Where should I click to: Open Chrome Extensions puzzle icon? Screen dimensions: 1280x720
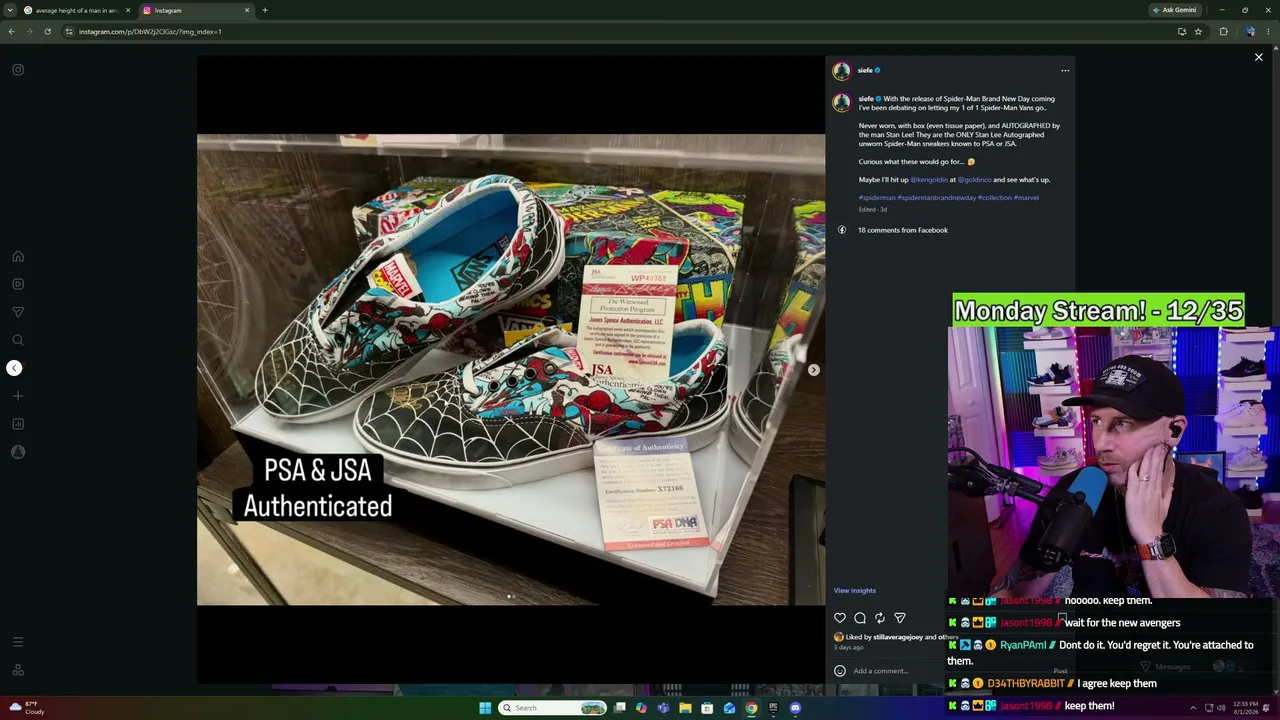pyautogui.click(x=1223, y=31)
